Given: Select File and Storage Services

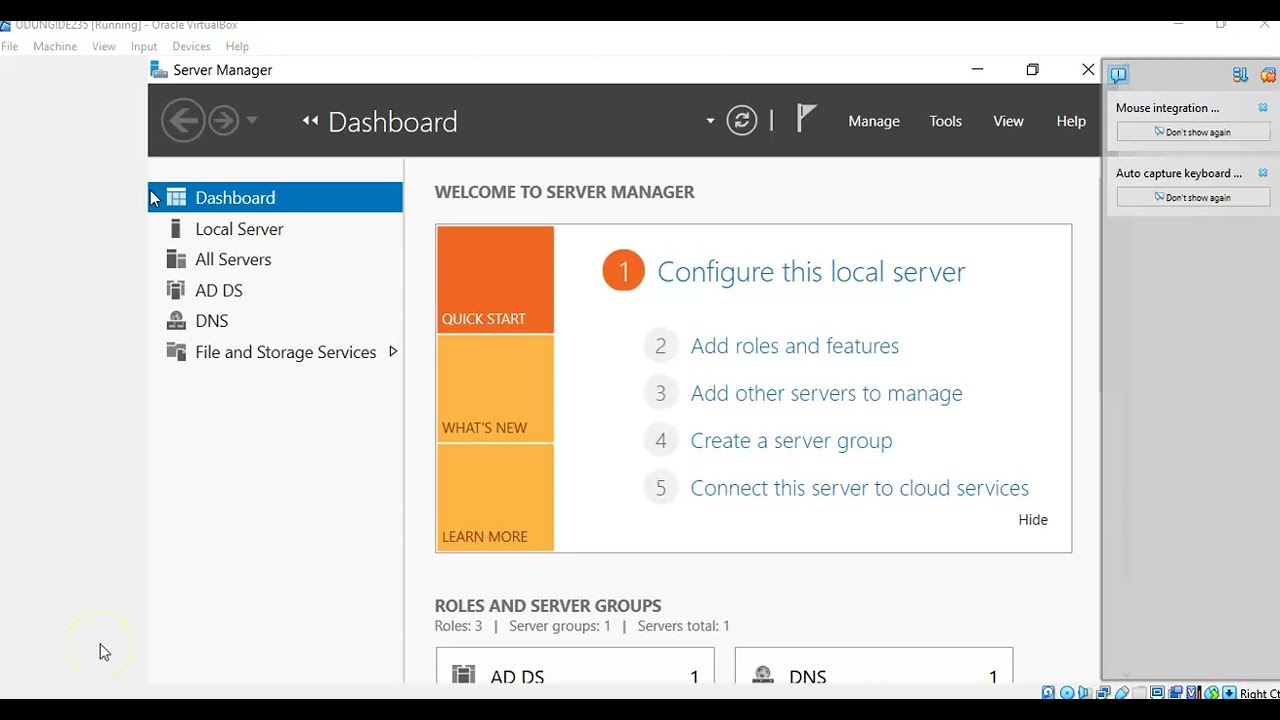Looking at the screenshot, I should (x=276, y=352).
